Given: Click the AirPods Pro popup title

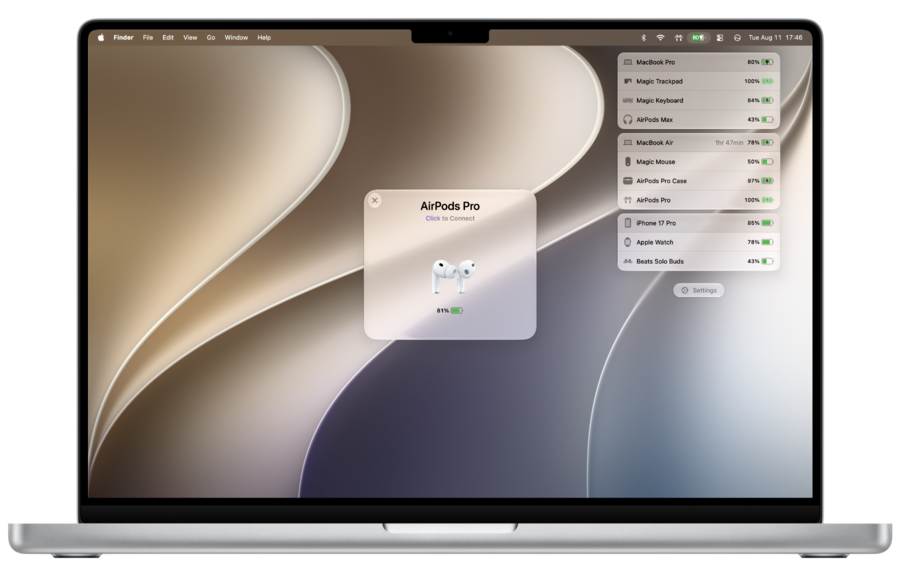Looking at the screenshot, I should pyautogui.click(x=450, y=206).
